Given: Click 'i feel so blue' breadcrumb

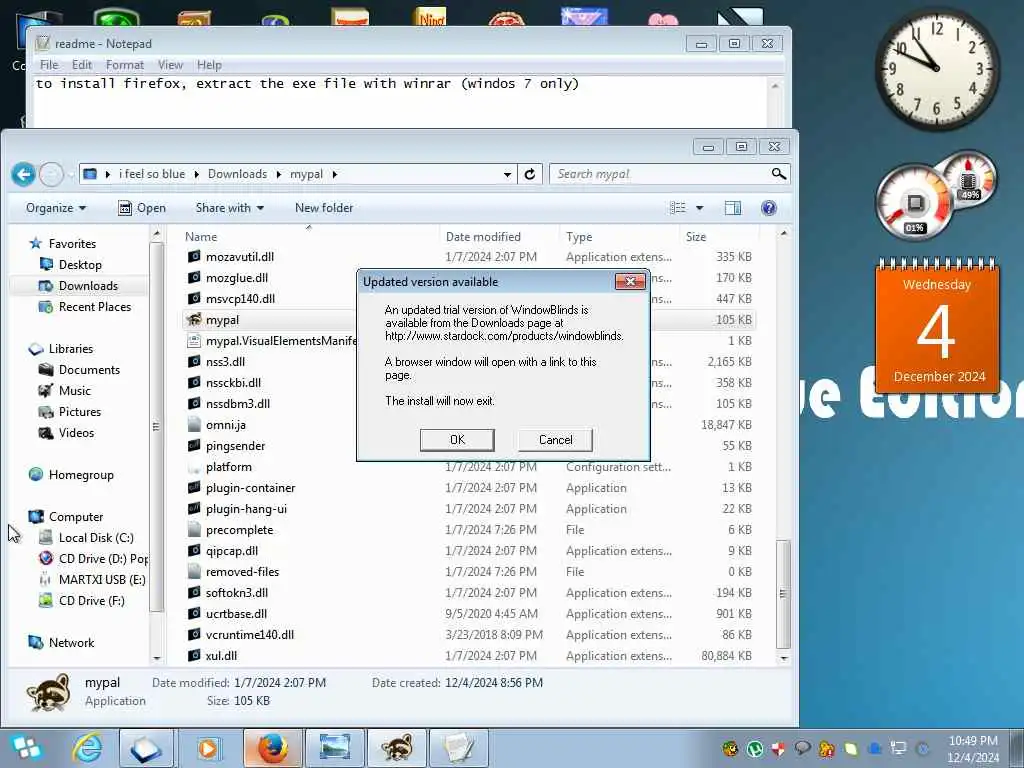Looking at the screenshot, I should (x=152, y=174).
